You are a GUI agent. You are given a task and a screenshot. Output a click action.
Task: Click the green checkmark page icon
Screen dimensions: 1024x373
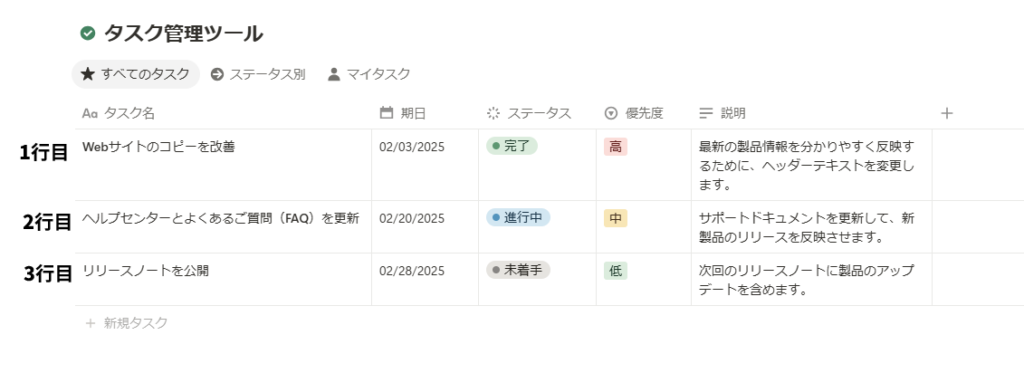tap(88, 33)
